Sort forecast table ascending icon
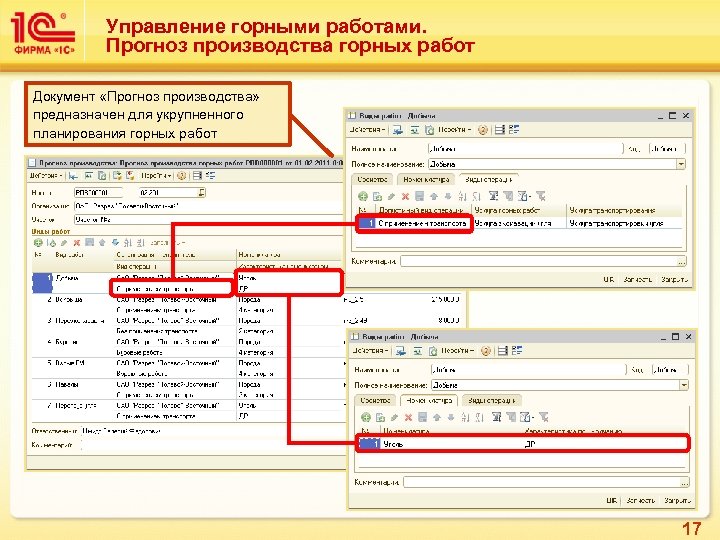The image size is (720, 540). [128, 243]
